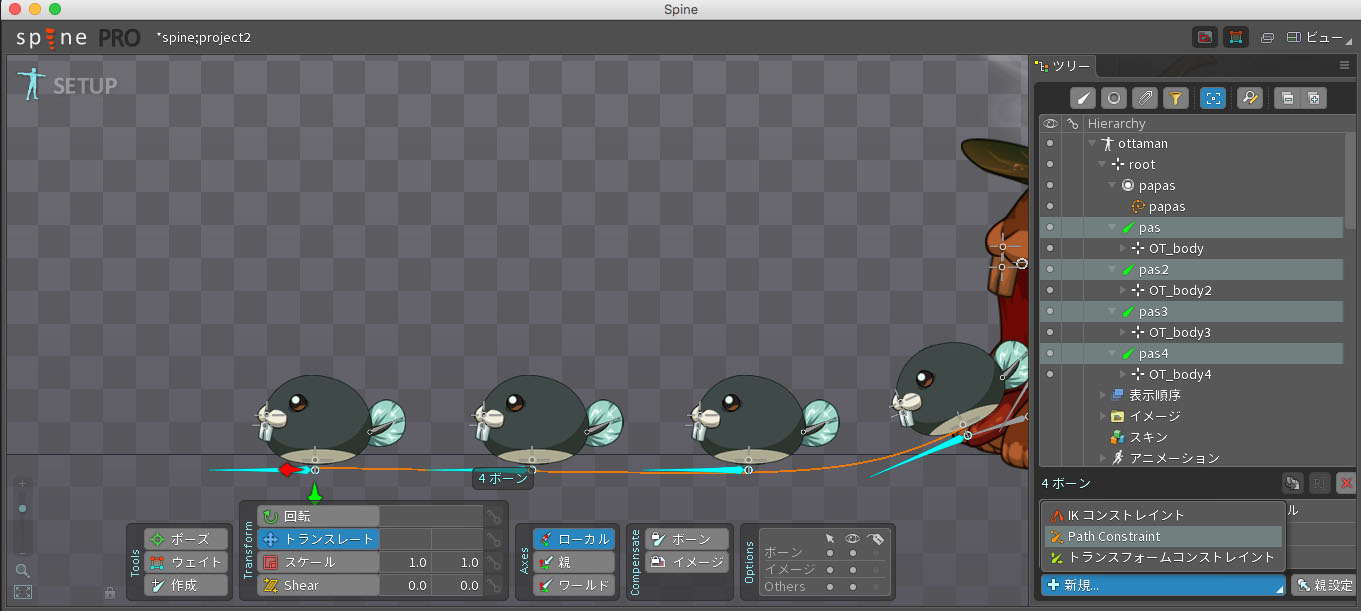Click the 新規... dropdown button
Screen dimensions: 1361x611
(x=1163, y=585)
